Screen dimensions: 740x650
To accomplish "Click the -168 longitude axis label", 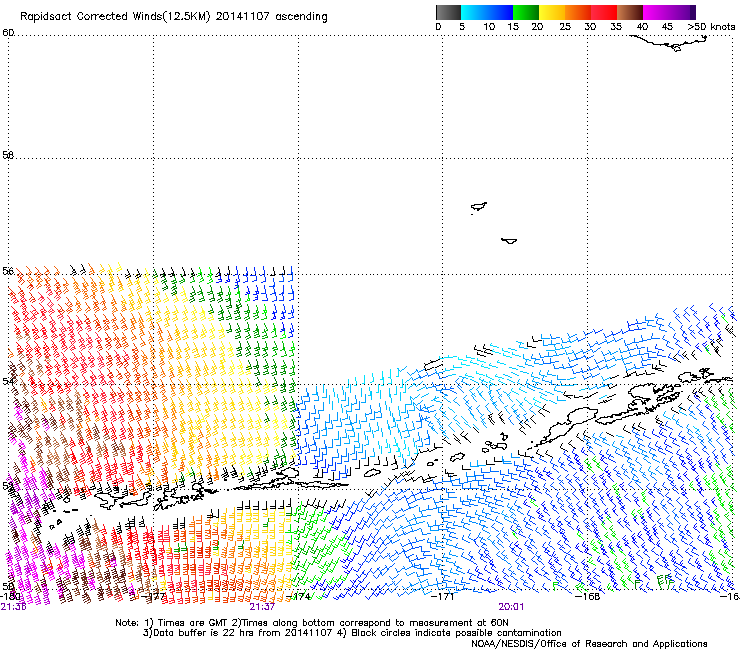I will pyautogui.click(x=588, y=596).
